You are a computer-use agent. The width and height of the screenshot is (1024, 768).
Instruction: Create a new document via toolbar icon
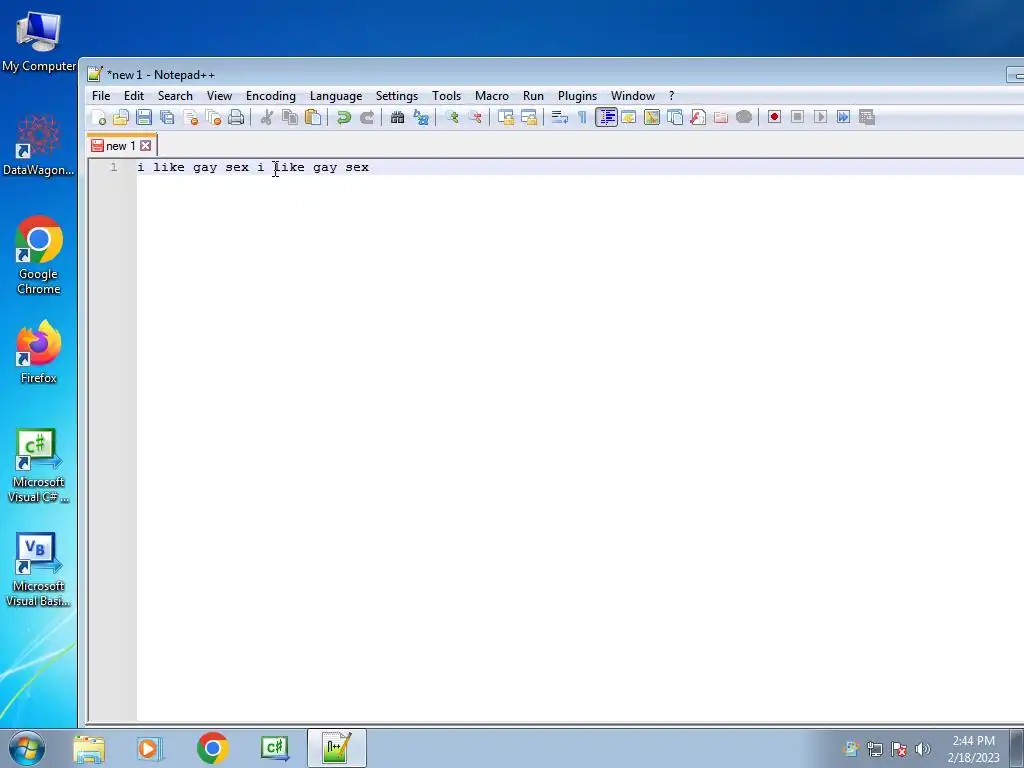99,118
